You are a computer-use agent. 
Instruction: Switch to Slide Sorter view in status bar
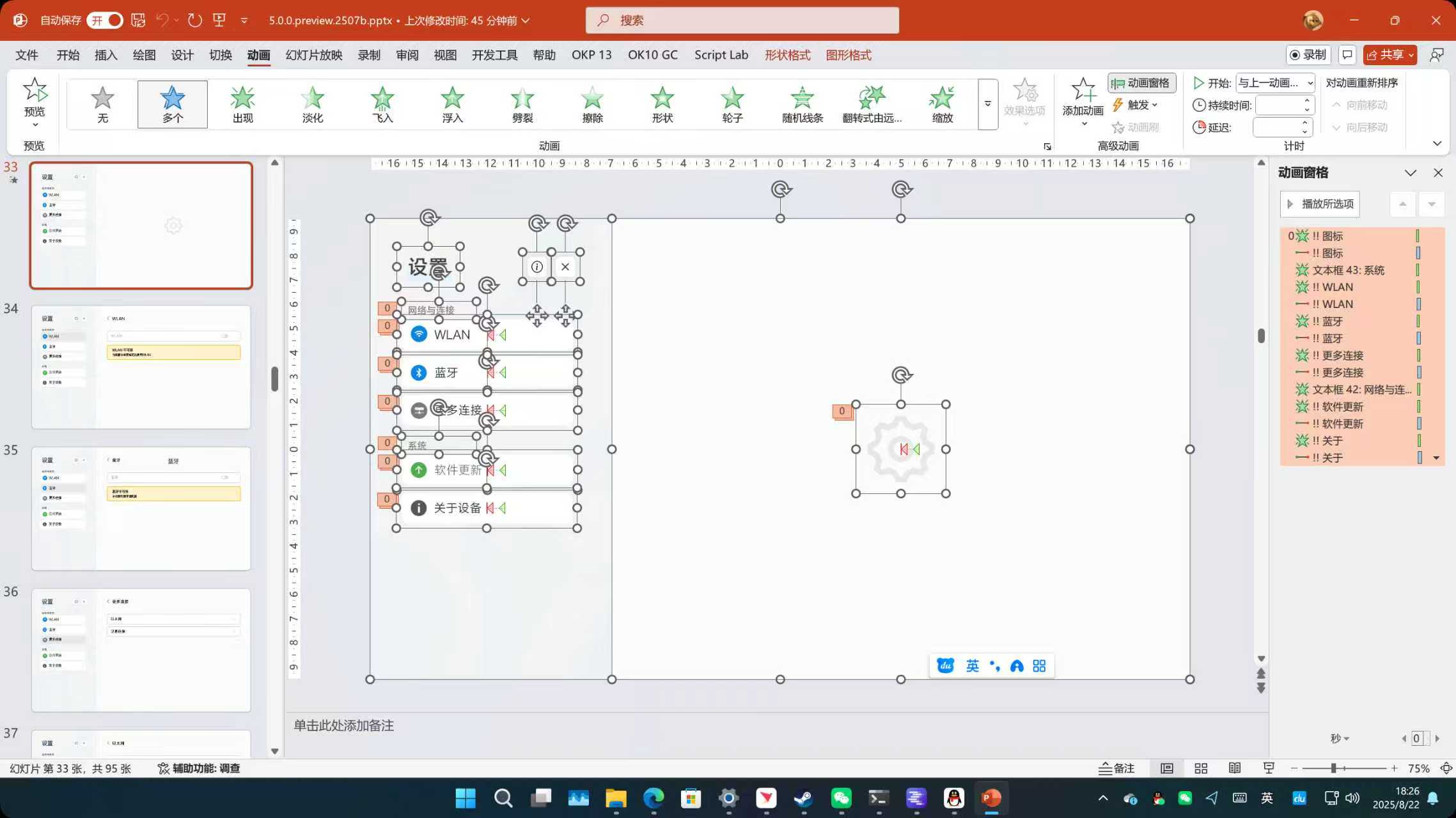(x=1201, y=768)
